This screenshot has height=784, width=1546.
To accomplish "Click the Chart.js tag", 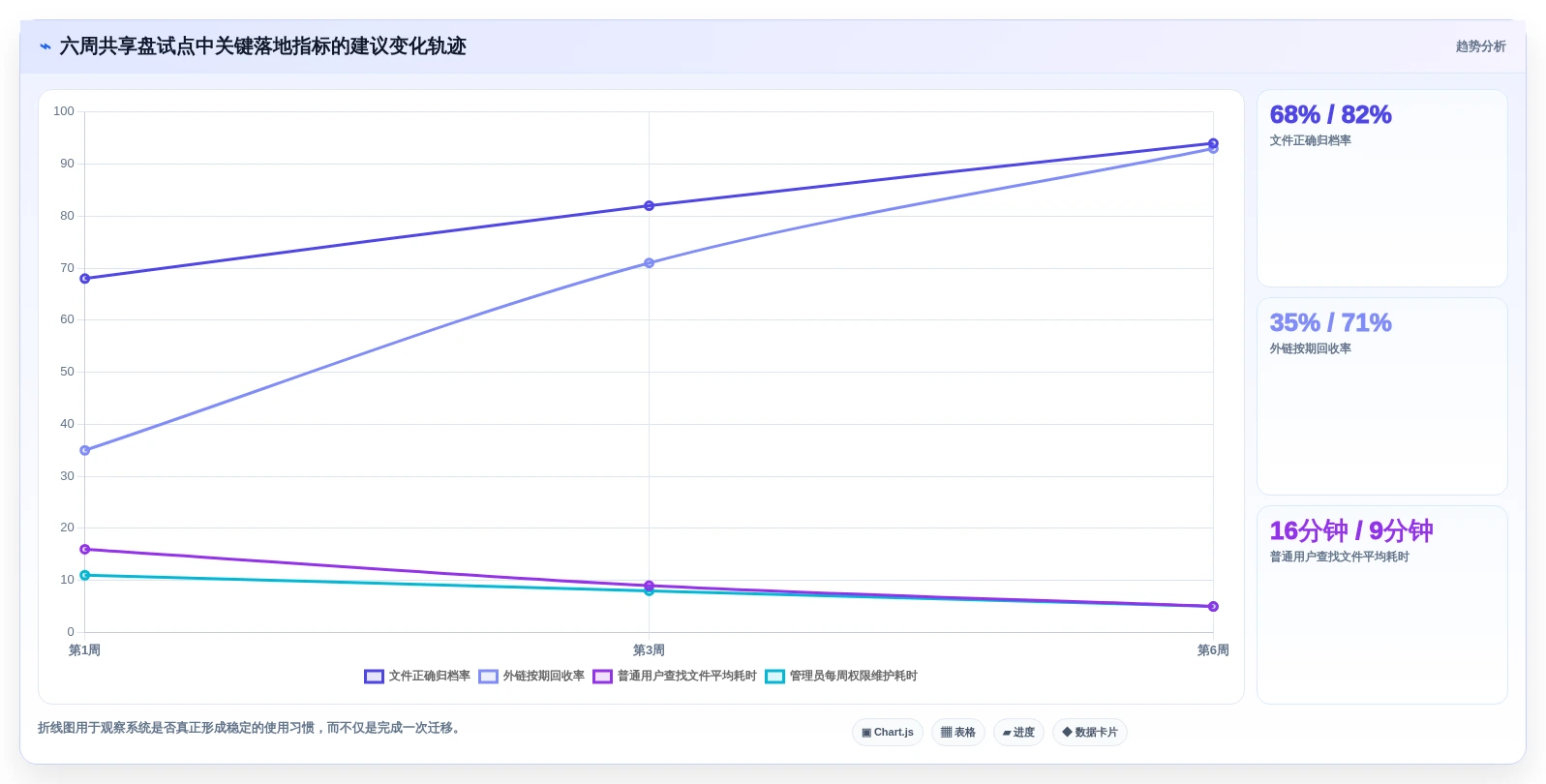I will click(x=888, y=733).
